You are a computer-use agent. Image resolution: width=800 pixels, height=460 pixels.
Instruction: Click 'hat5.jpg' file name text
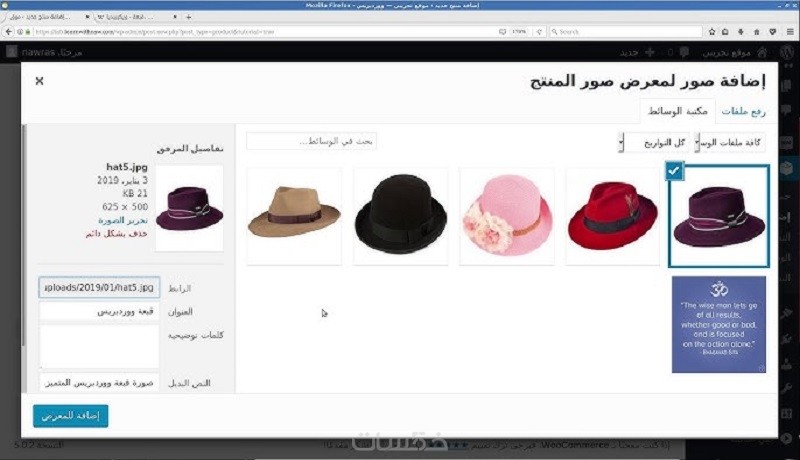click(x=127, y=166)
